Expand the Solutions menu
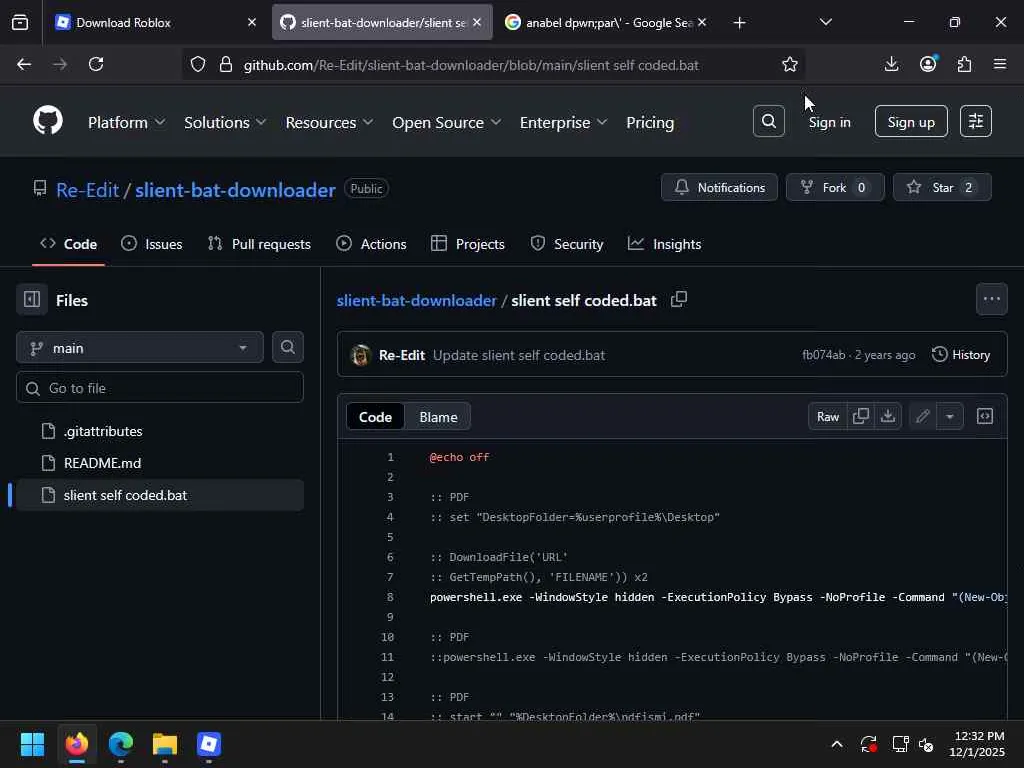The height and width of the screenshot is (768, 1024). tap(225, 122)
